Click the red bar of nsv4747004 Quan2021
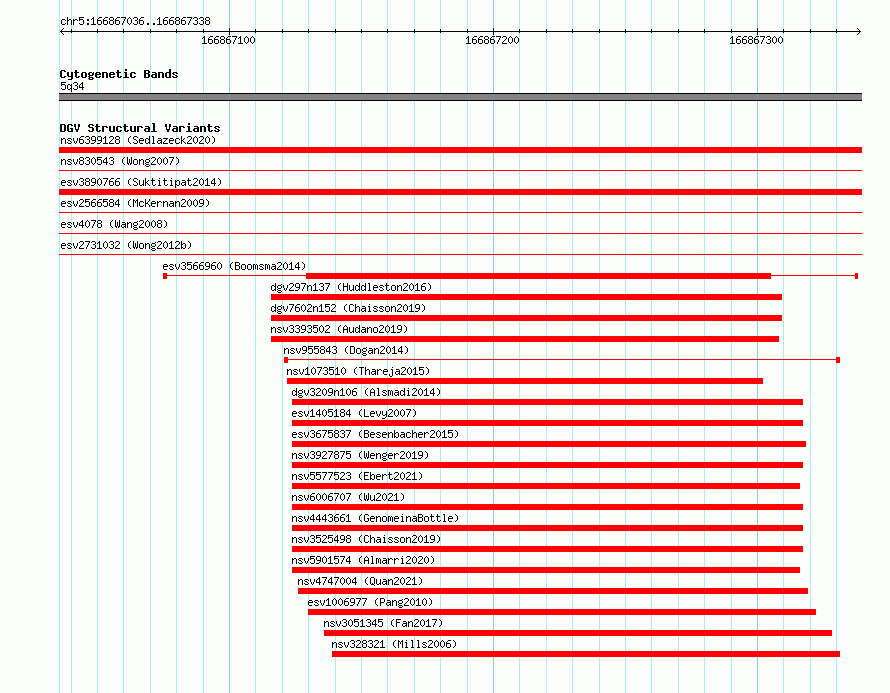Viewport: 890px width, 693px height. [x=553, y=591]
